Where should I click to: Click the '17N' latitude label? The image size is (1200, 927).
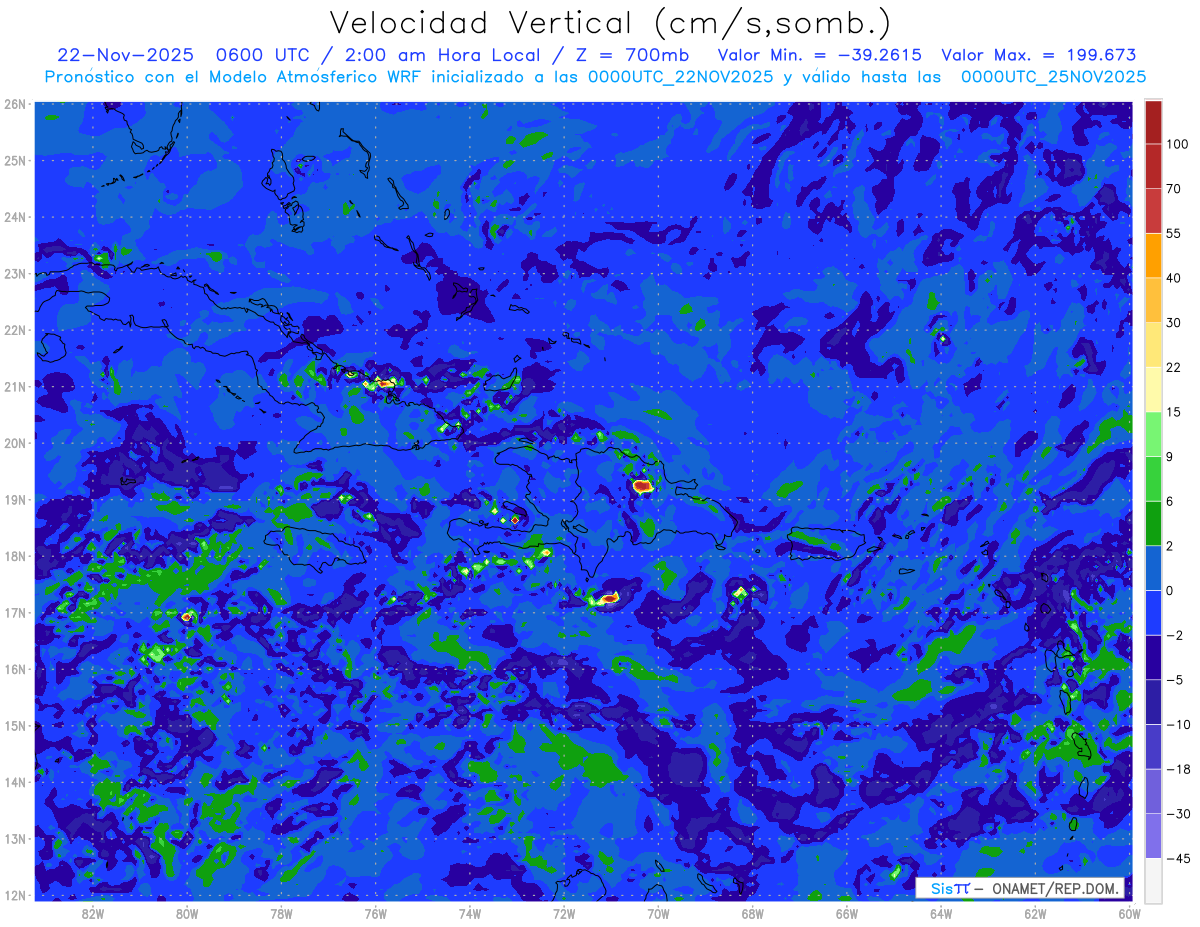click(x=14, y=612)
